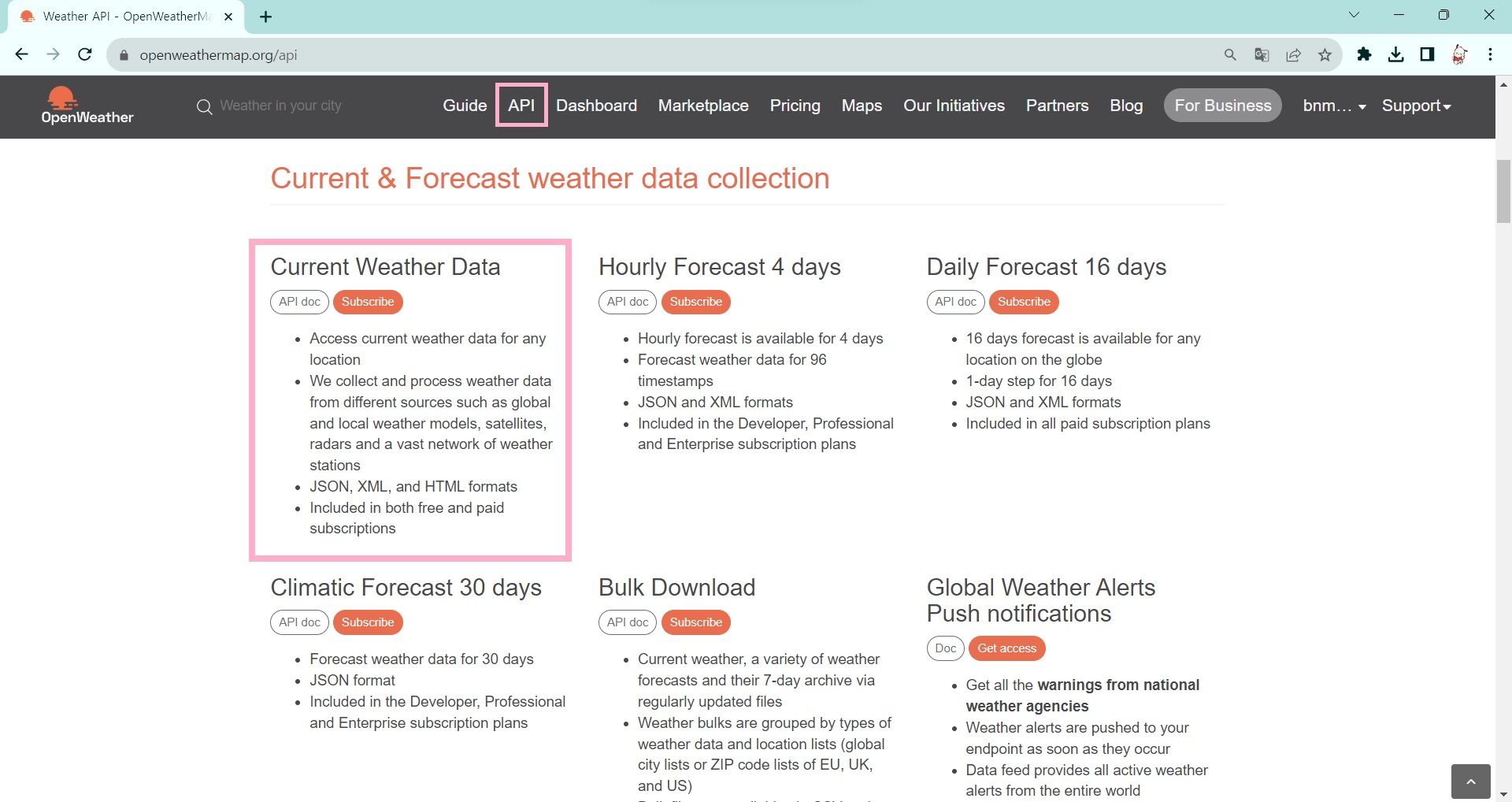
Task: Go back to previous page
Action: click(x=21, y=54)
